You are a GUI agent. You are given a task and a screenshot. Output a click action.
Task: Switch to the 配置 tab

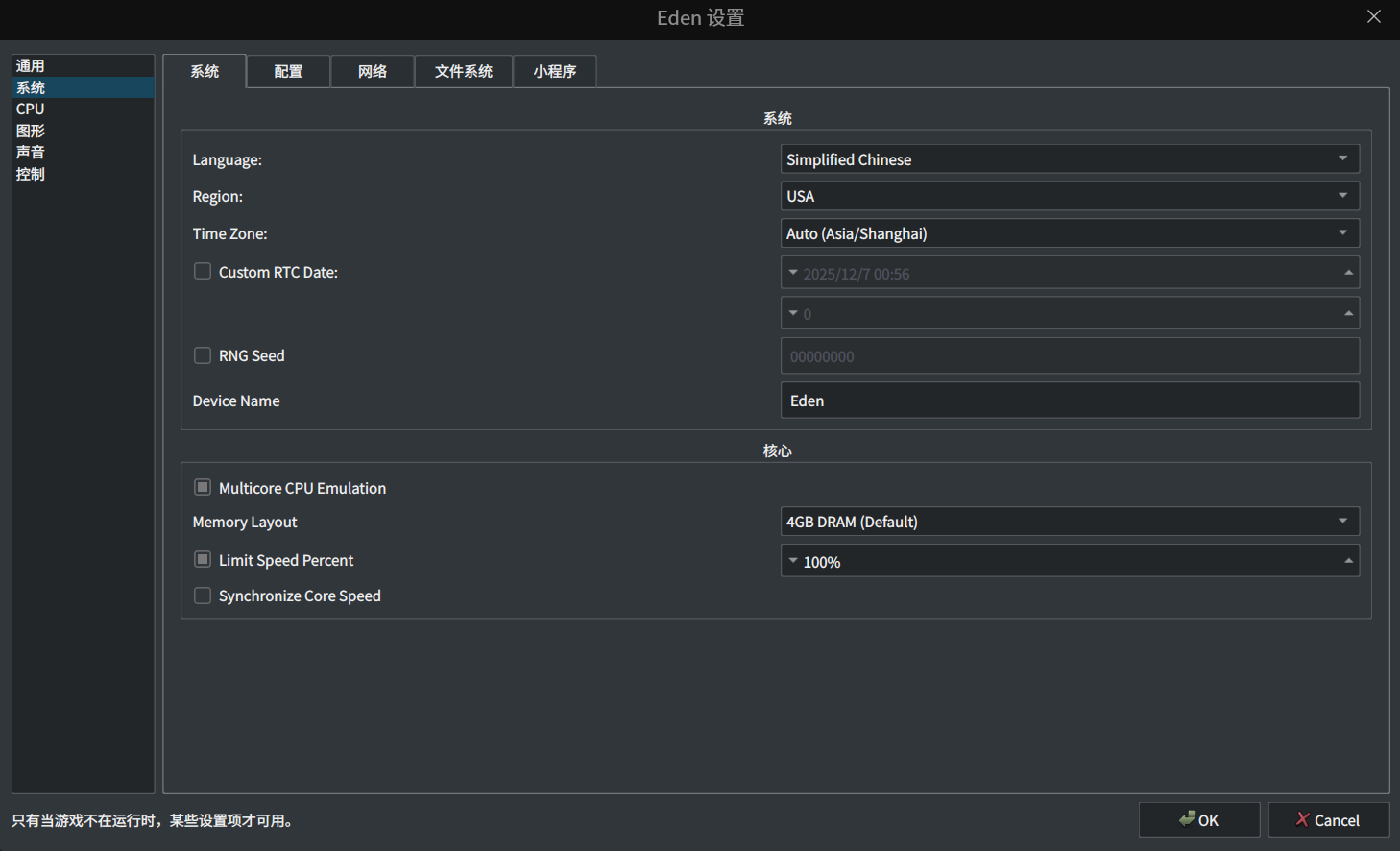coord(288,71)
